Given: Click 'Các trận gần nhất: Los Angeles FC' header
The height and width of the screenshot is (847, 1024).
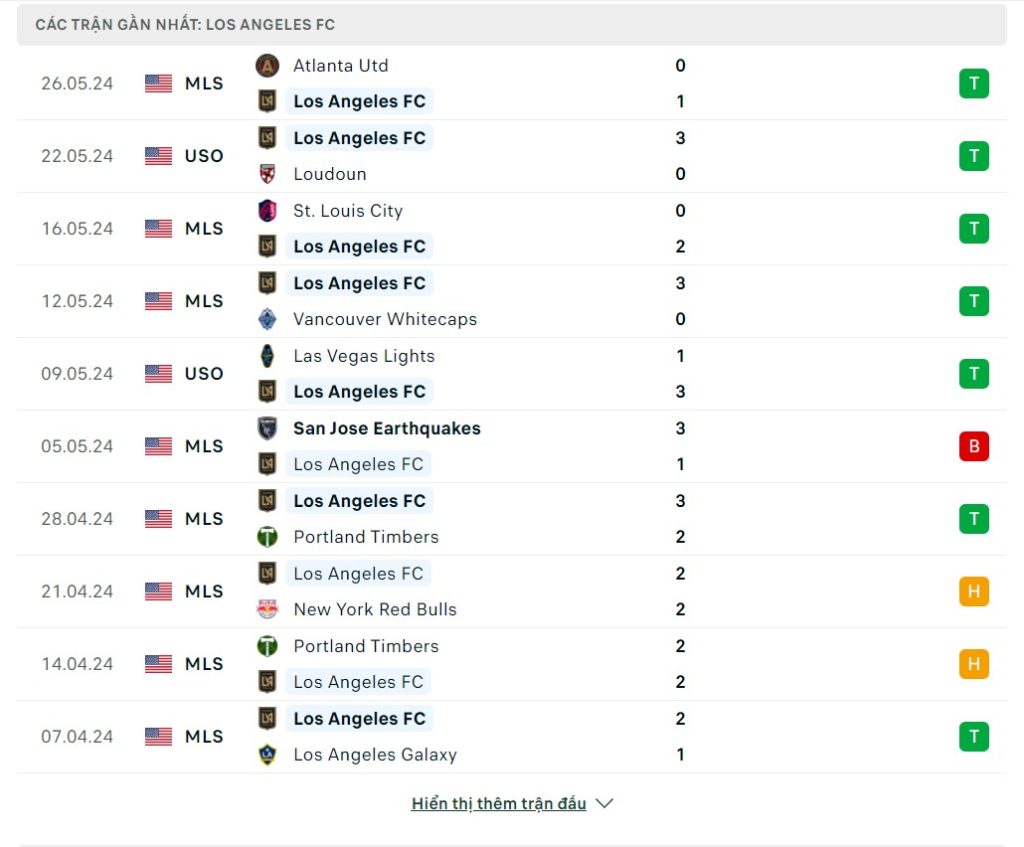Looking at the screenshot, I should [x=185, y=24].
